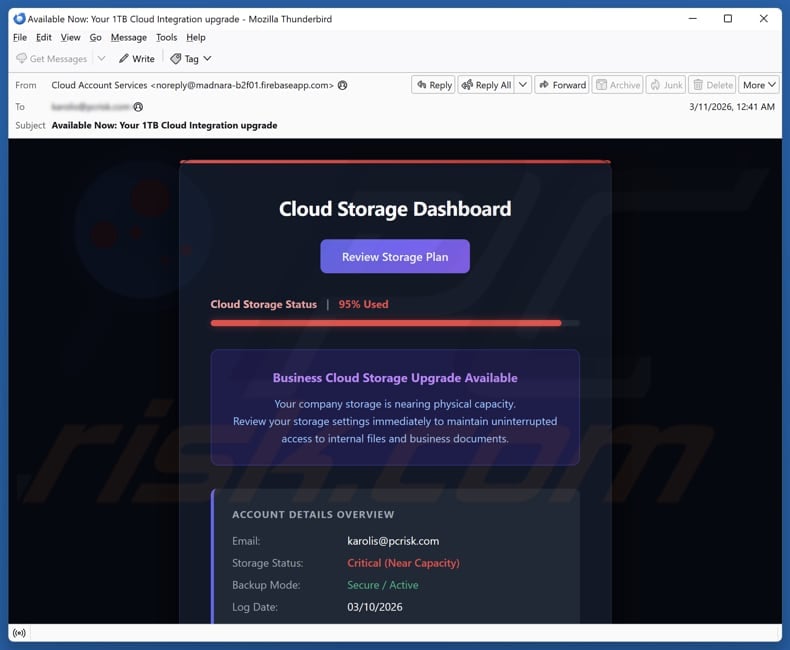790x650 pixels.
Task: Maximize the Thunderbird window
Action: [x=728, y=19]
